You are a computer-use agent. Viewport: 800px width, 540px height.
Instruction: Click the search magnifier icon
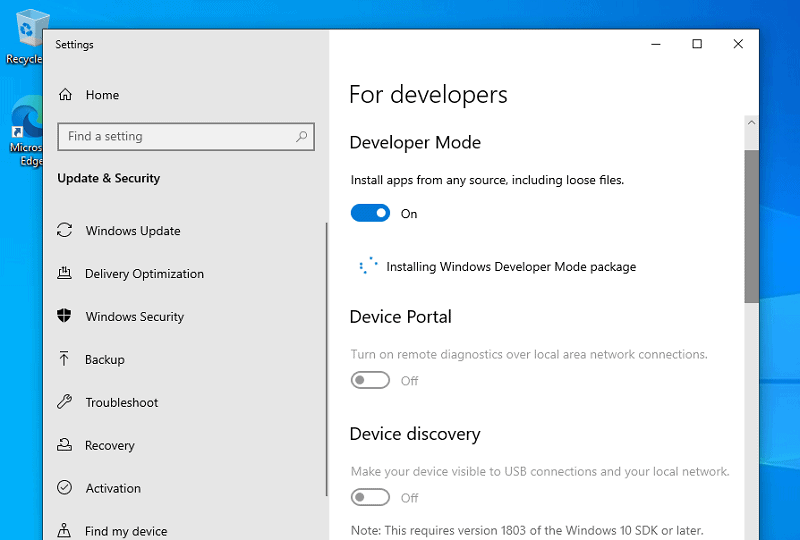(x=302, y=136)
